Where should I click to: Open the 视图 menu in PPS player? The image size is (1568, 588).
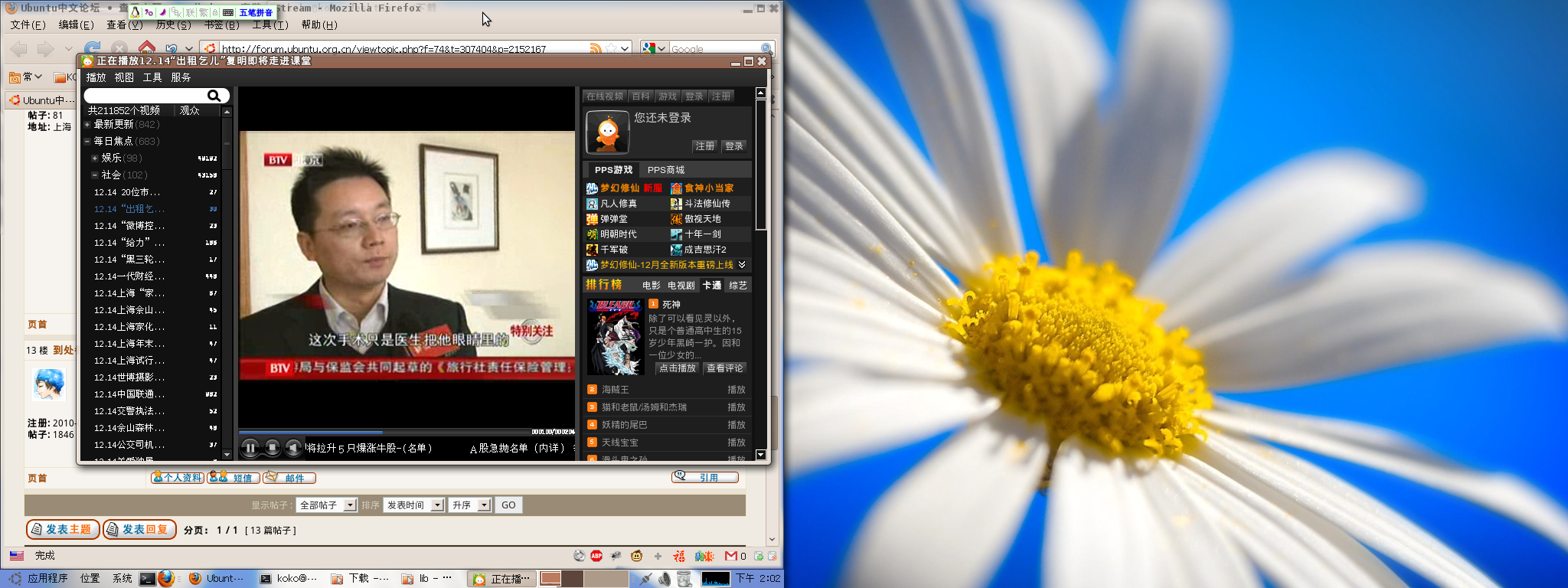click(124, 77)
